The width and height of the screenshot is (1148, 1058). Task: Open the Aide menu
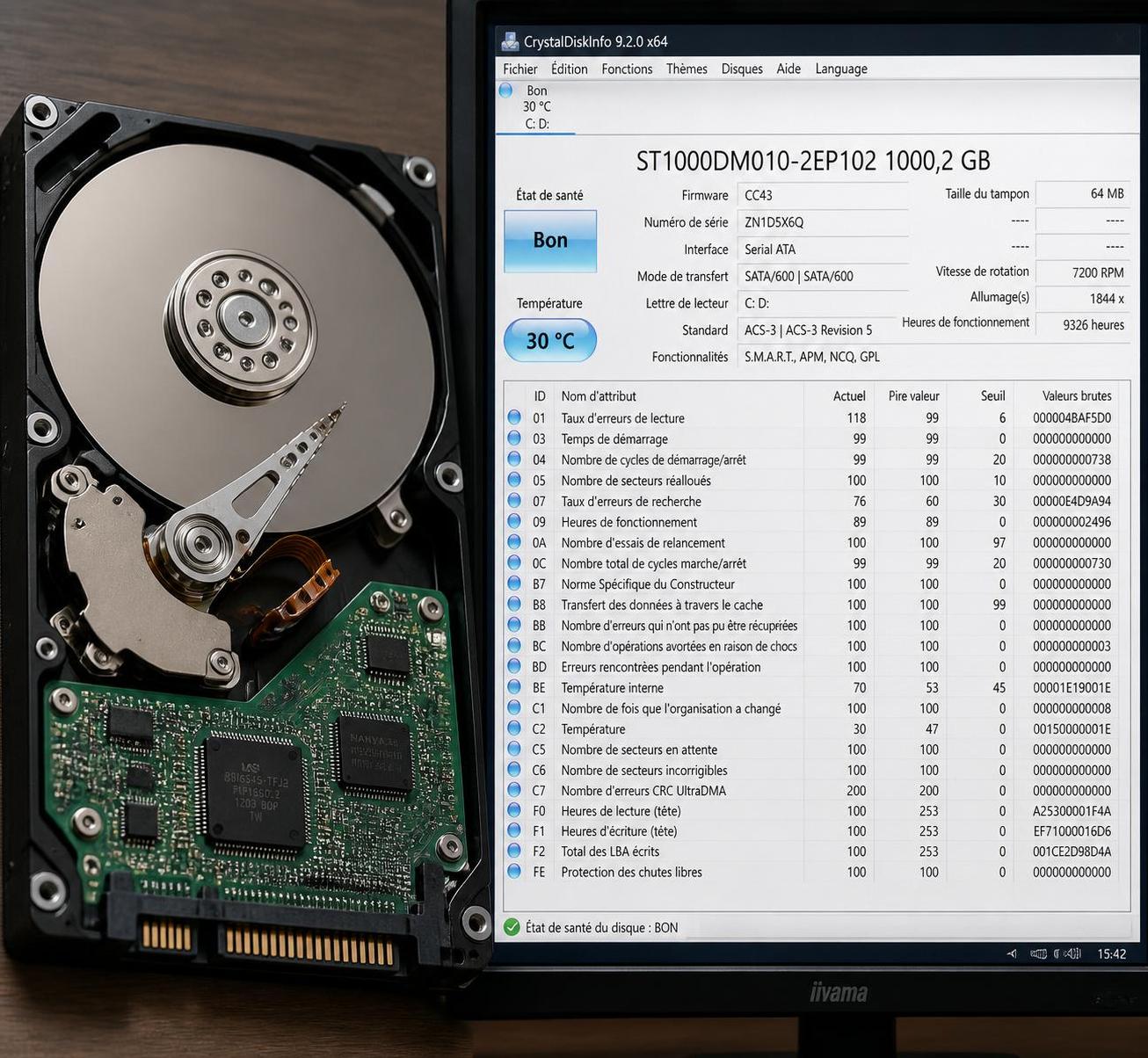[x=788, y=69]
